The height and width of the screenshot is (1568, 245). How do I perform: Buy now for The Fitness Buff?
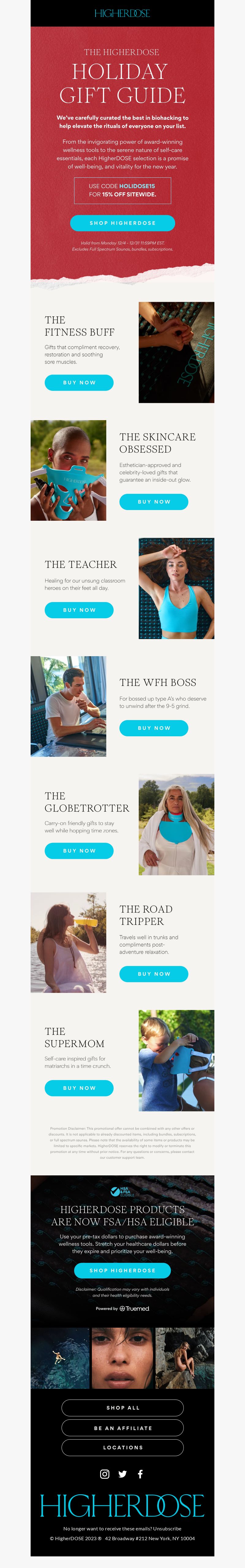pyautogui.click(x=79, y=382)
